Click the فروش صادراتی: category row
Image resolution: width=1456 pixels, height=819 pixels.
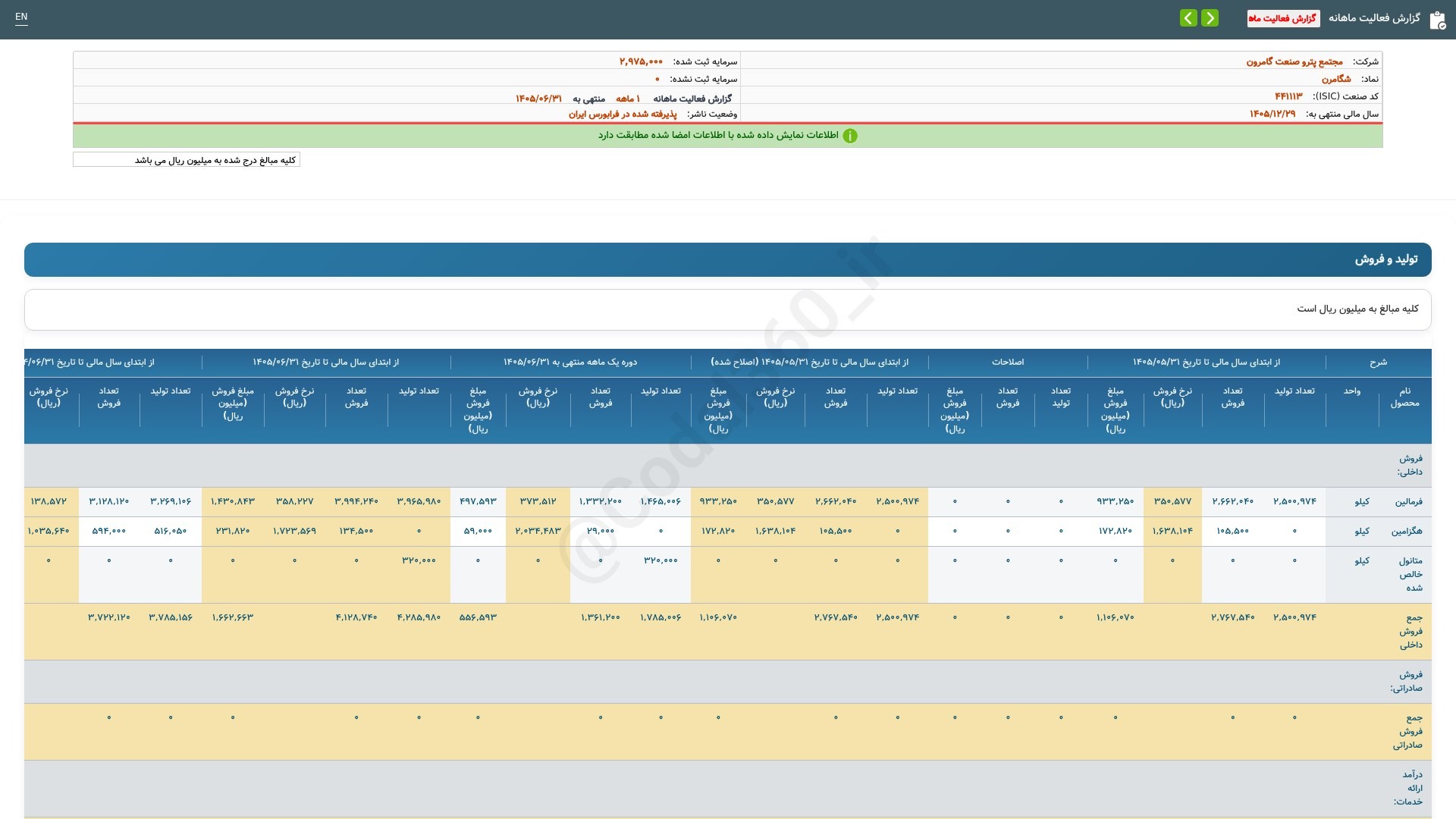[x=728, y=682]
